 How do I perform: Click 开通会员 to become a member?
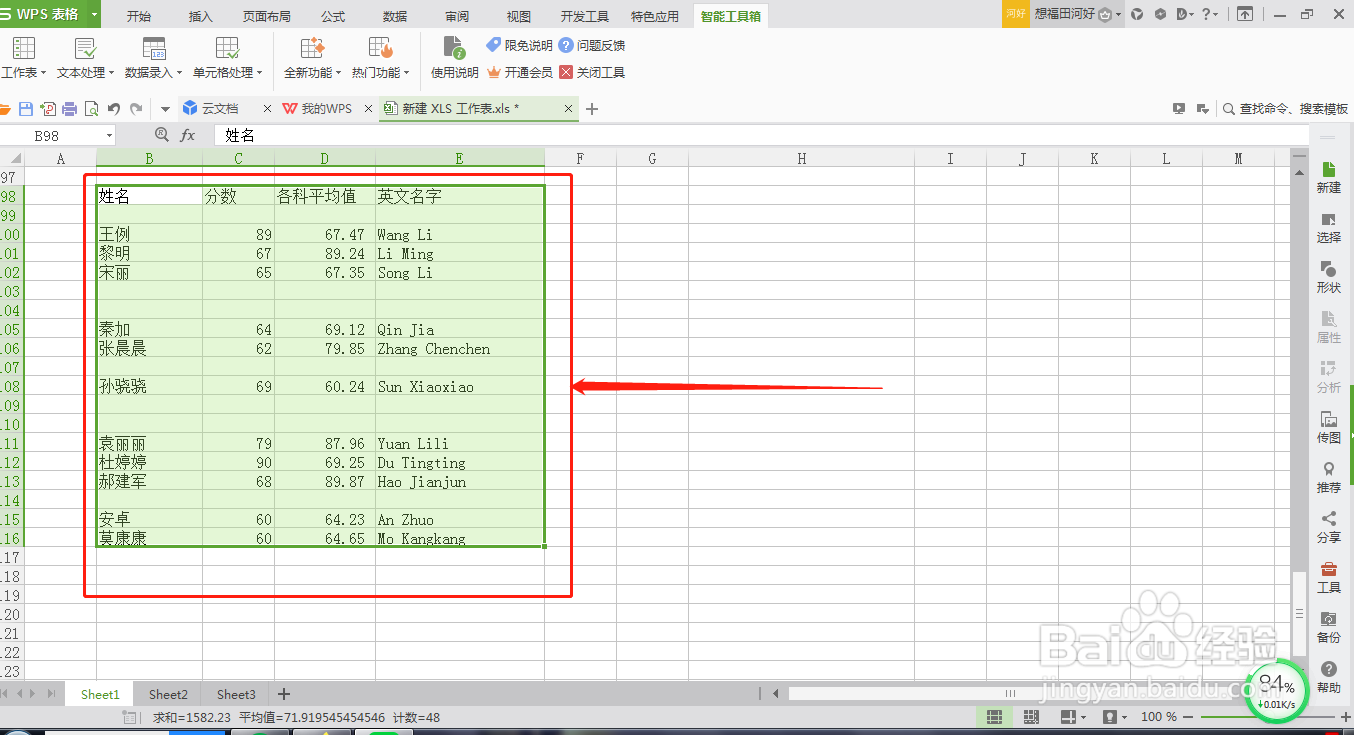click(x=519, y=72)
